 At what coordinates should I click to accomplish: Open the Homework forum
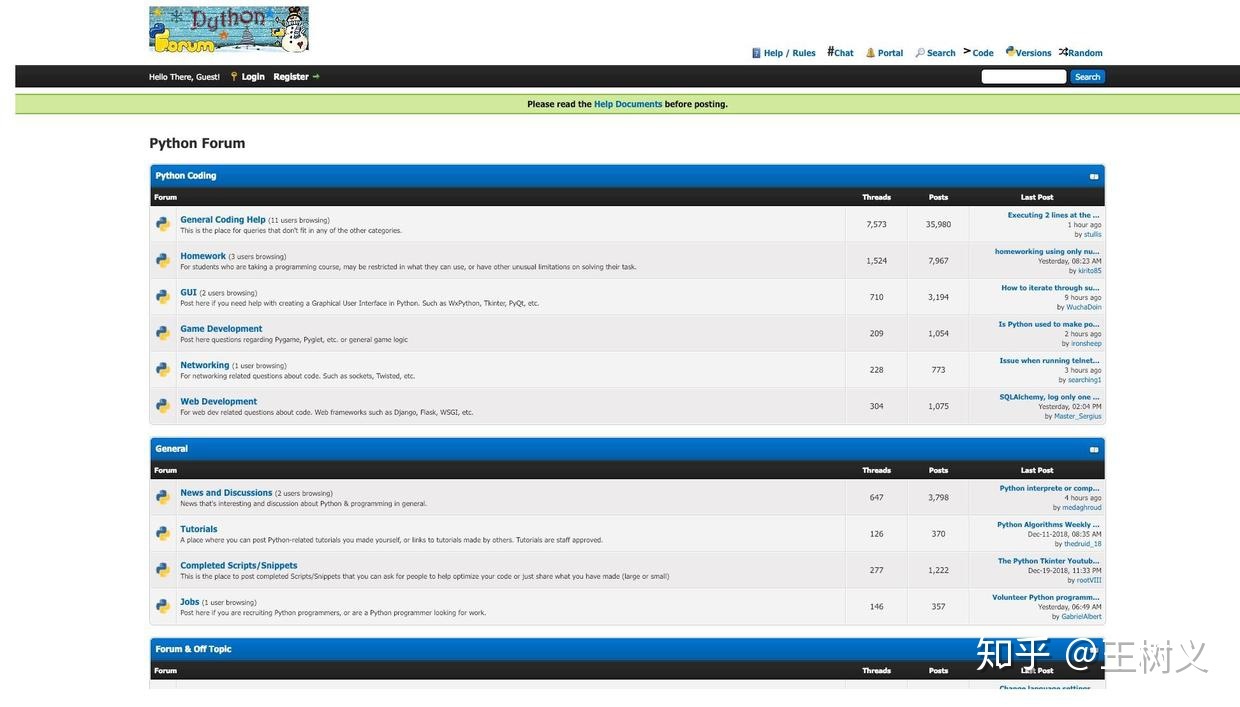pyautogui.click(x=203, y=256)
